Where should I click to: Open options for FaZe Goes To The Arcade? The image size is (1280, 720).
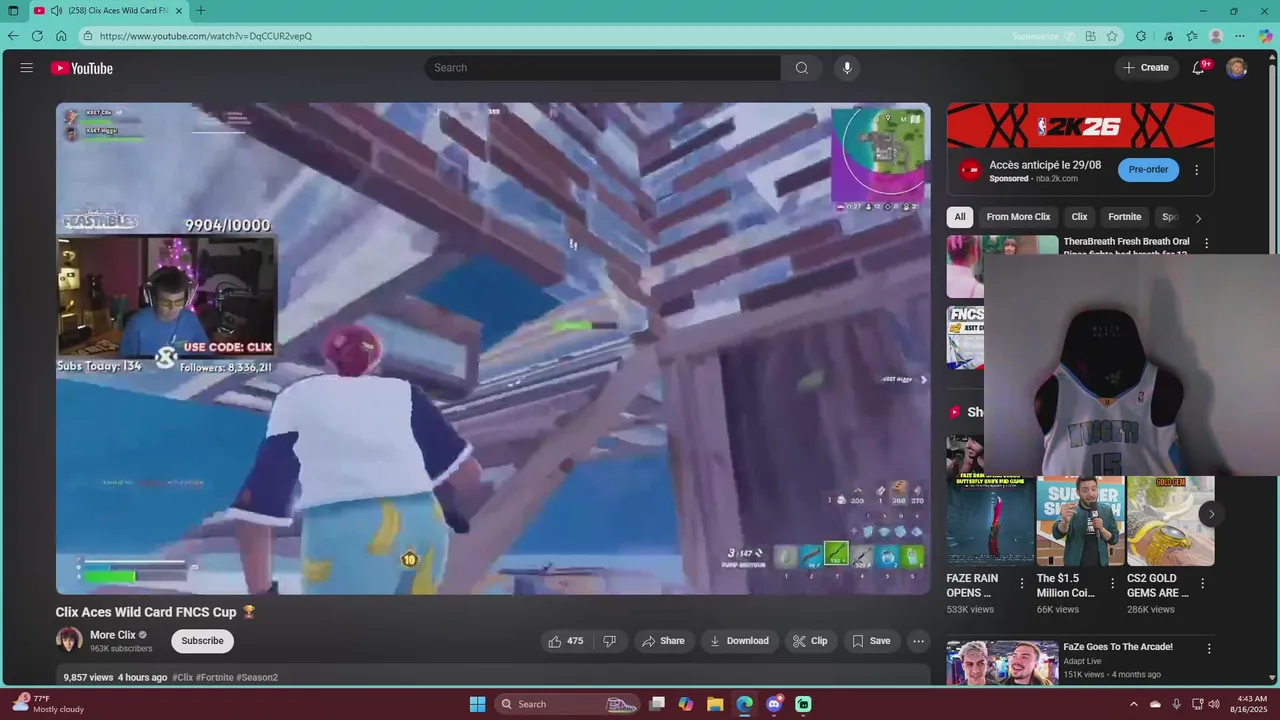(1208, 649)
